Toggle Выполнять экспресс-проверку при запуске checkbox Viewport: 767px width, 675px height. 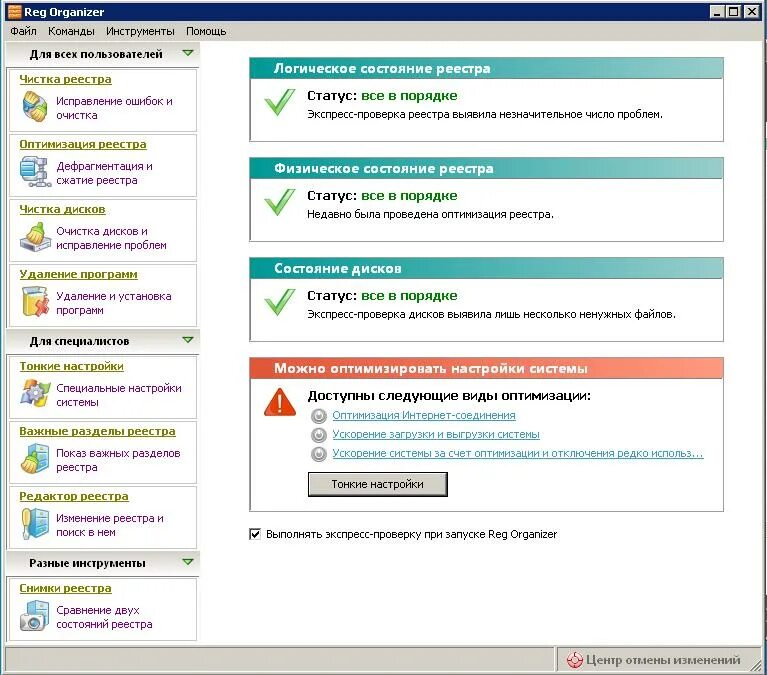(x=255, y=534)
